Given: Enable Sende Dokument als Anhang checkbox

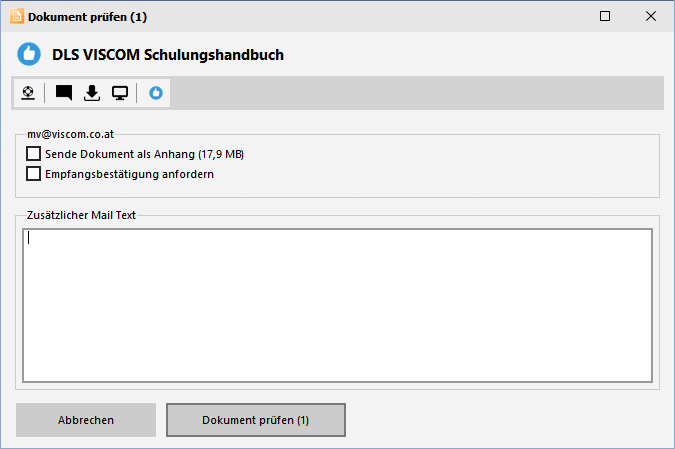Looking at the screenshot, I should coord(34,154).
